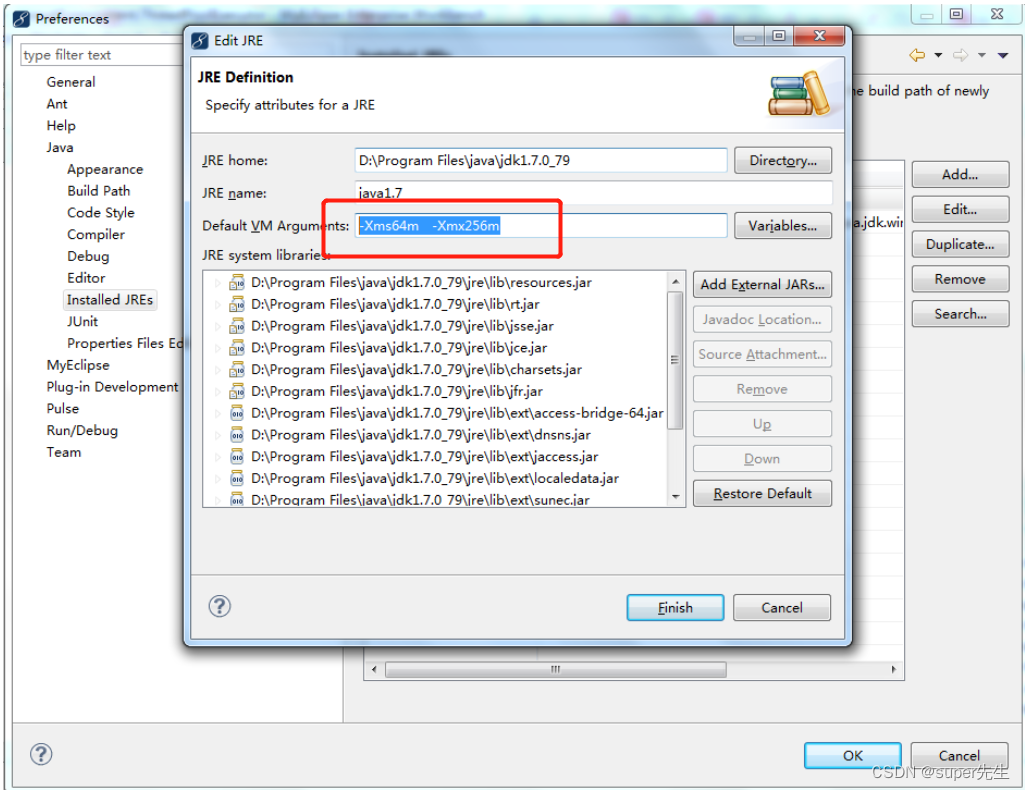Select MyEclipse in preferences tree

tap(78, 365)
